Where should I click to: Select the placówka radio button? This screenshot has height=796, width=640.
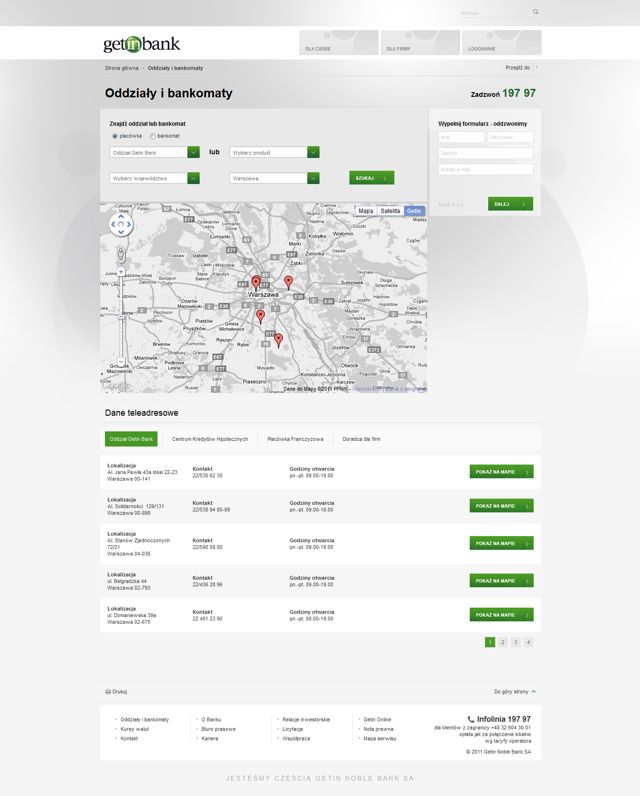click(x=115, y=136)
